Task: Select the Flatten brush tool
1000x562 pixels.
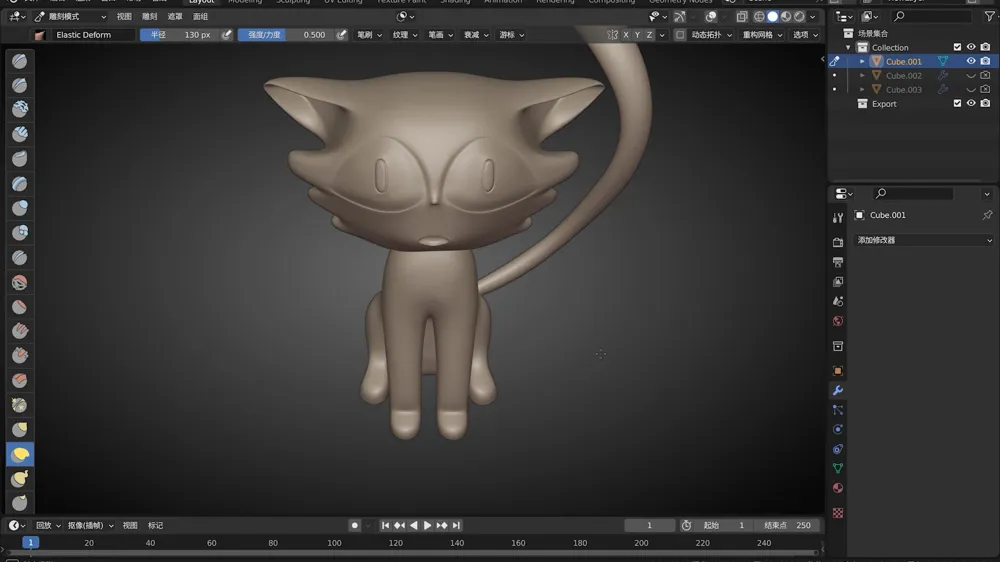Action: click(x=20, y=307)
